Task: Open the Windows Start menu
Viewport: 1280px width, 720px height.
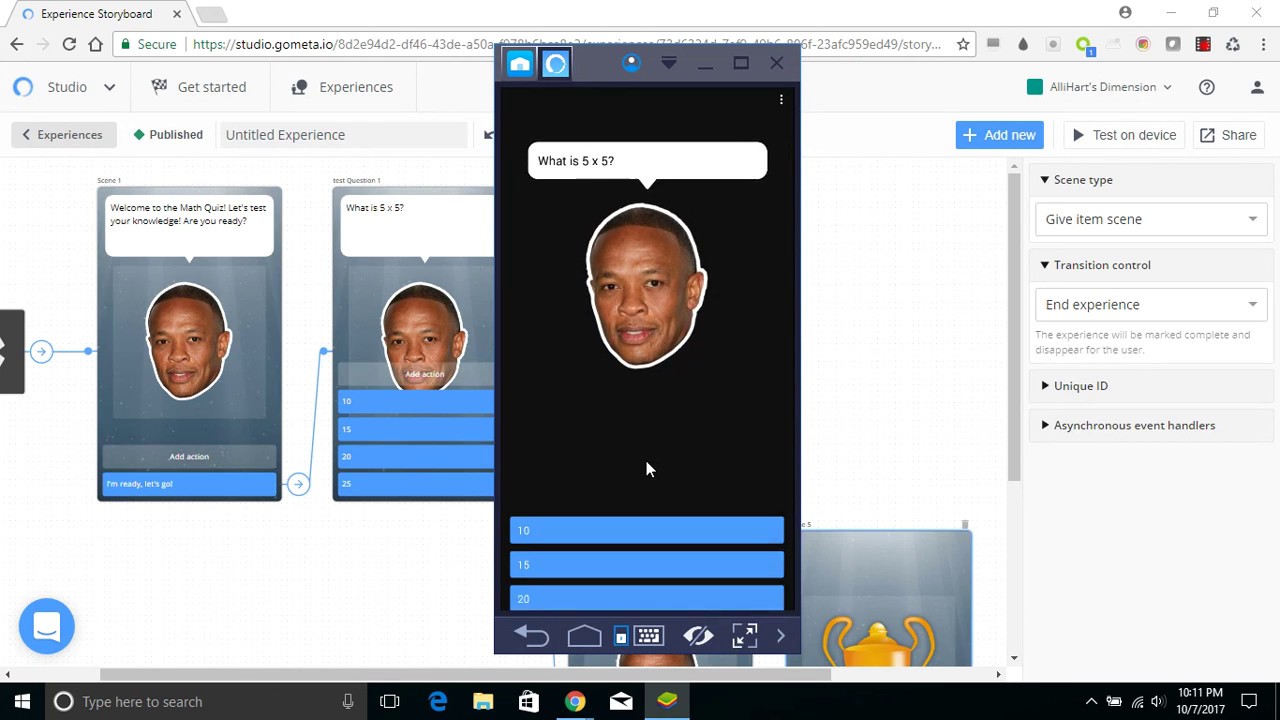Action: (22, 701)
